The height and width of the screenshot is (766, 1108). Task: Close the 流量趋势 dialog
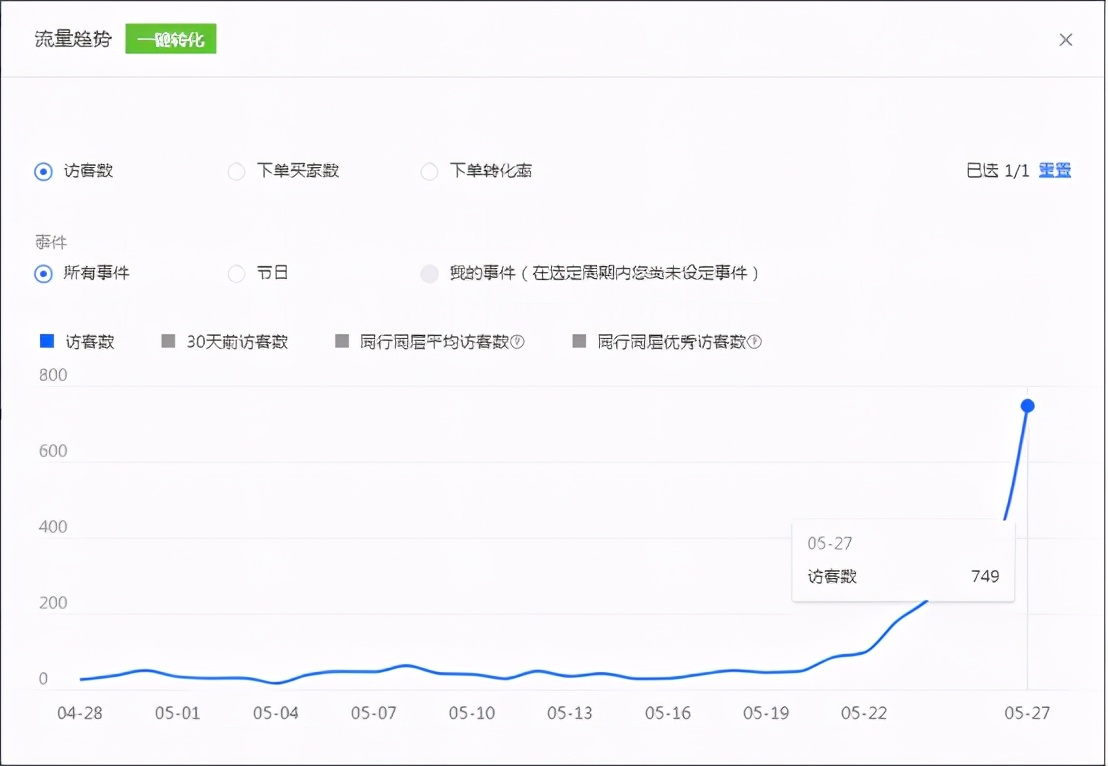[1066, 39]
